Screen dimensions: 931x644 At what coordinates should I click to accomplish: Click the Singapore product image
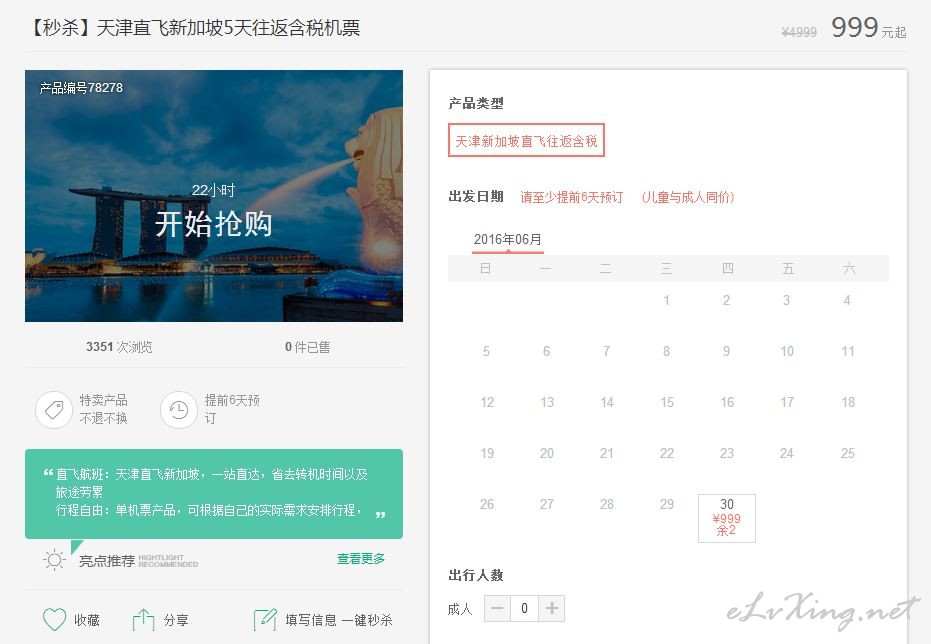(x=214, y=196)
